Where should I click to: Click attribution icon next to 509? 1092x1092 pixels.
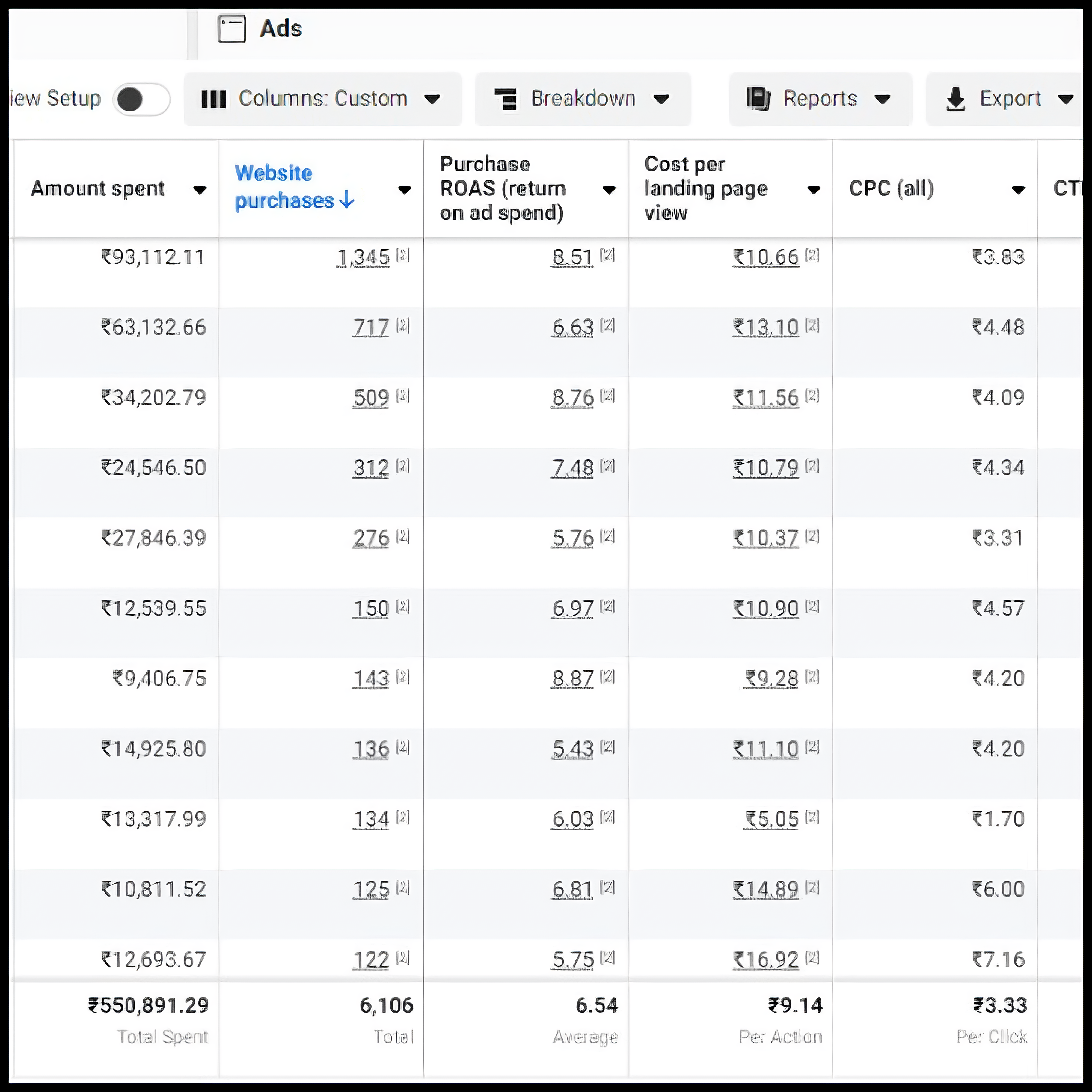pos(403,396)
